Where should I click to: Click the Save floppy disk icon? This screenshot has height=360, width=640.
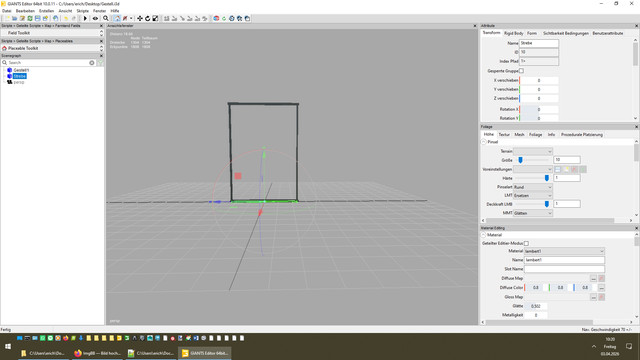click(38, 18)
